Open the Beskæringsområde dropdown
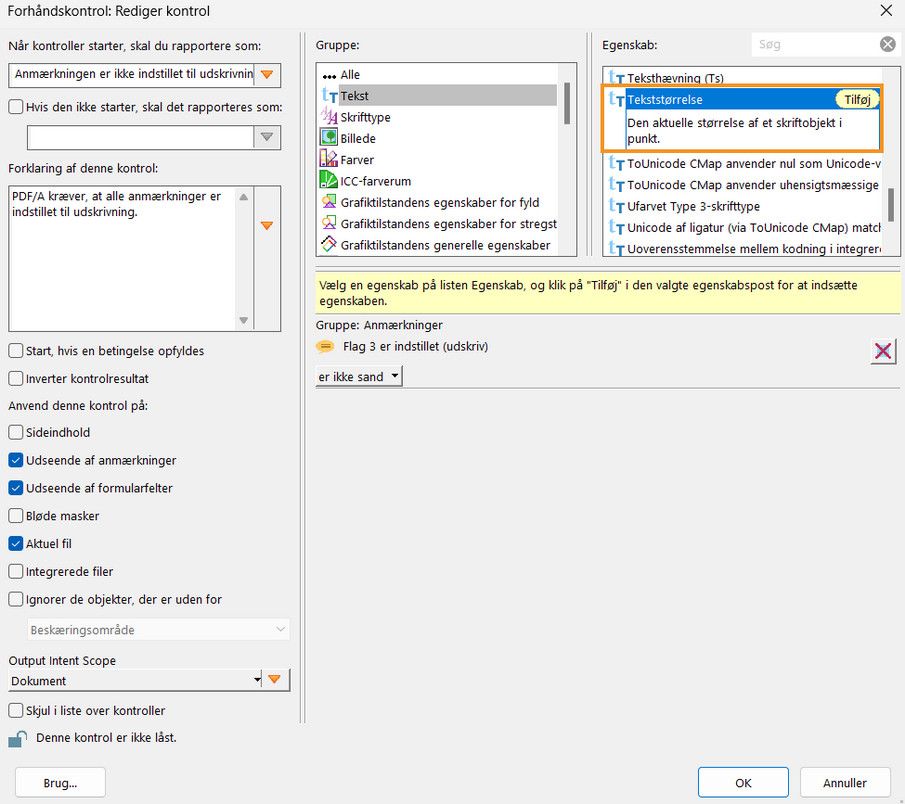Viewport: 905px width, 804px height. pos(158,630)
